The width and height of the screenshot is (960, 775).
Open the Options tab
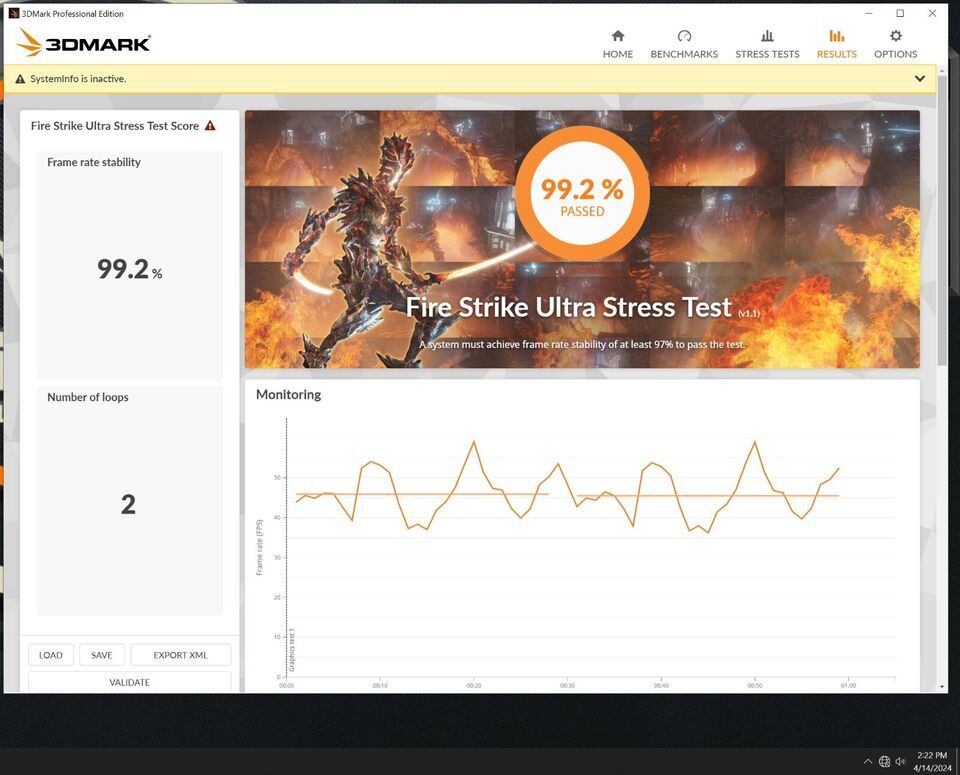click(x=895, y=44)
